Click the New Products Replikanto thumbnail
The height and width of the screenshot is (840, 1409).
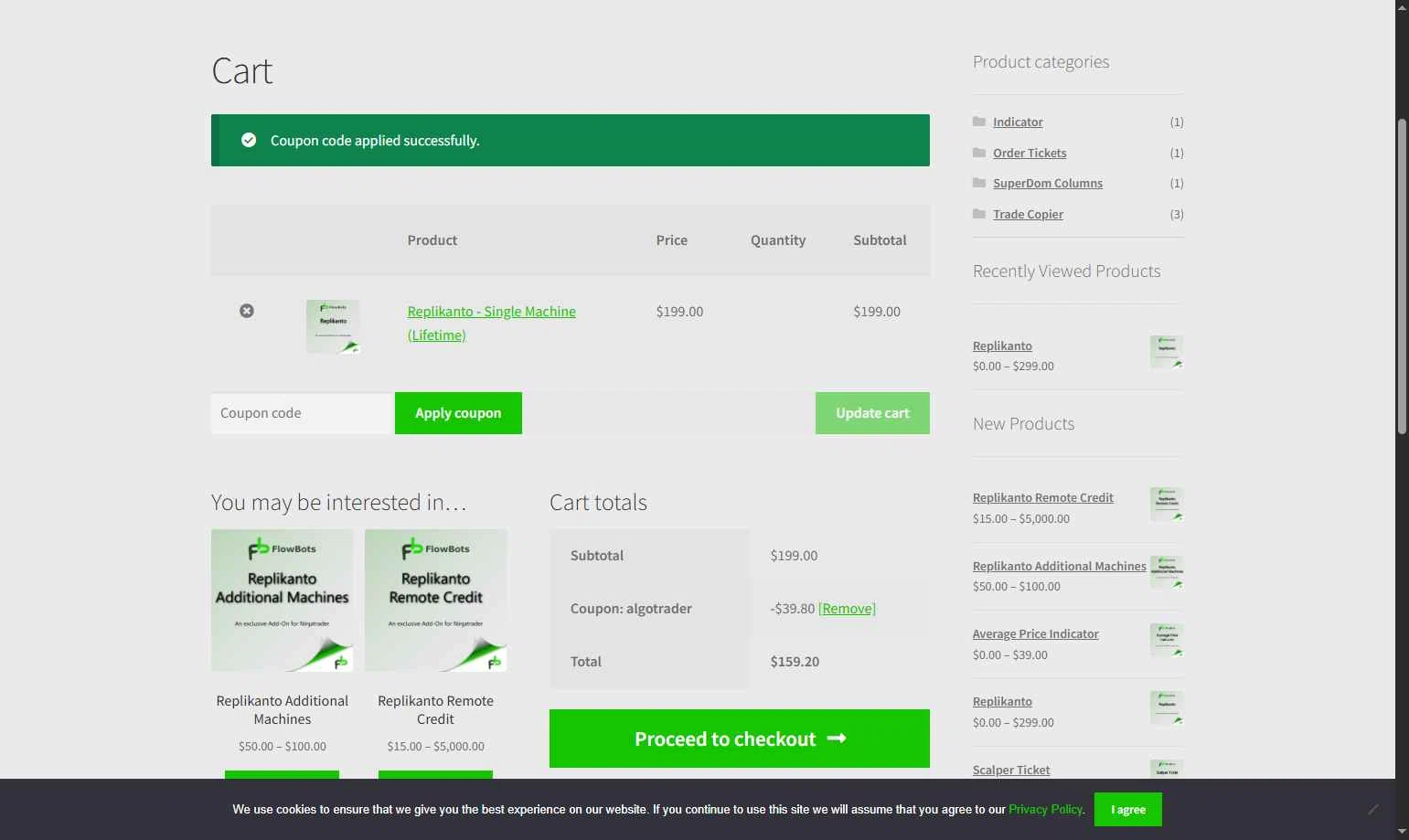tap(1167, 707)
